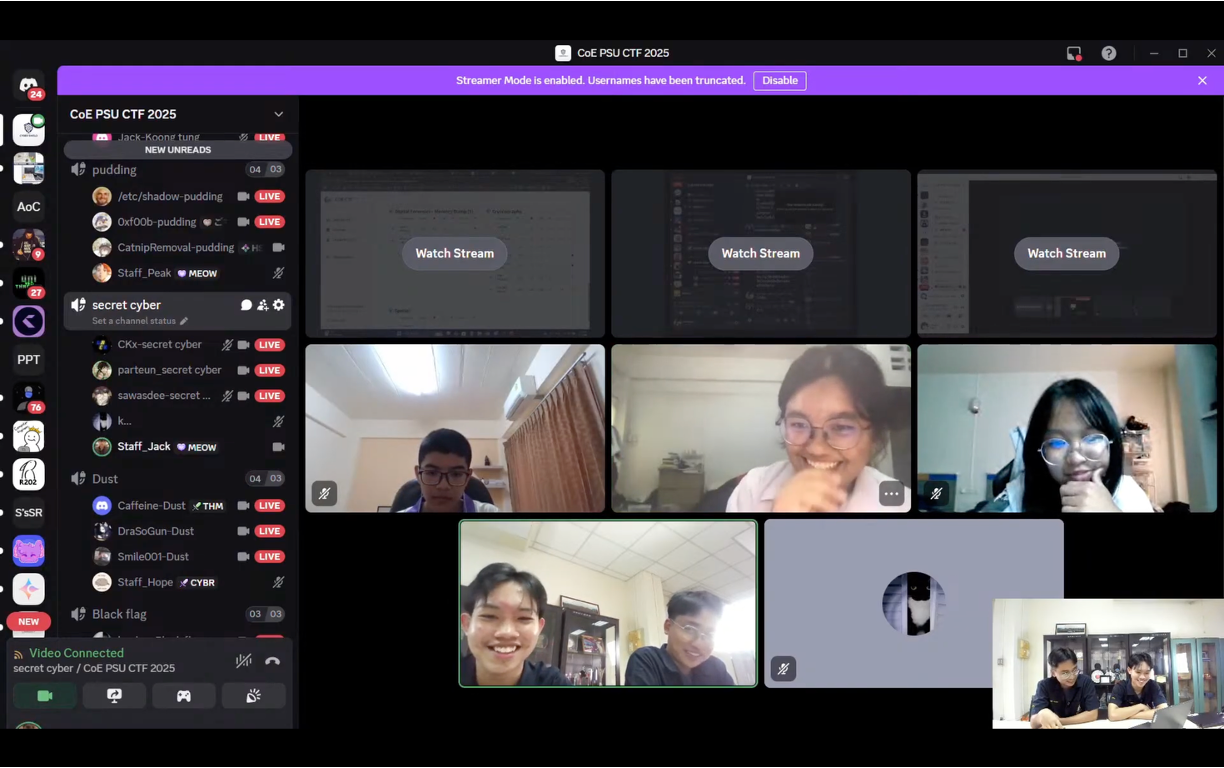Turn off the camera in voice panel
The height and width of the screenshot is (768, 1224).
click(x=45, y=696)
